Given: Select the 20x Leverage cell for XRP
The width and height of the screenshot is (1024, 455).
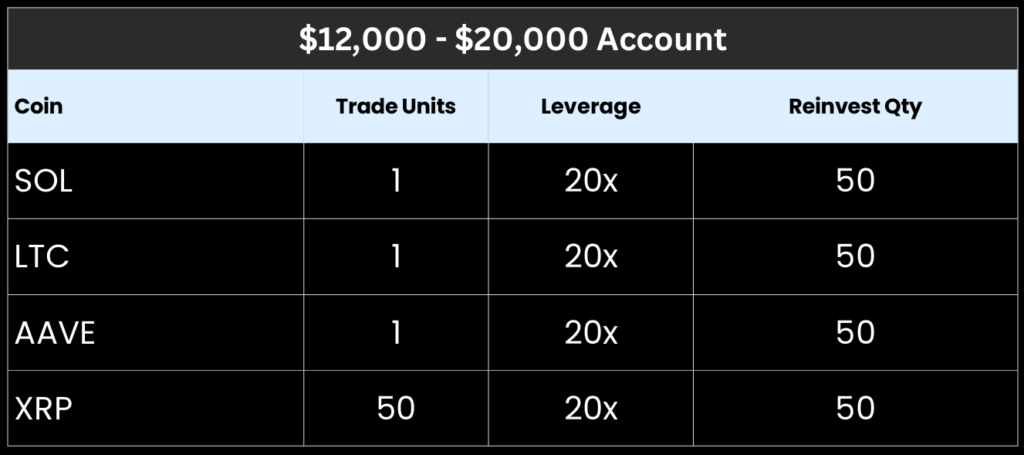Looking at the screenshot, I should point(591,408).
